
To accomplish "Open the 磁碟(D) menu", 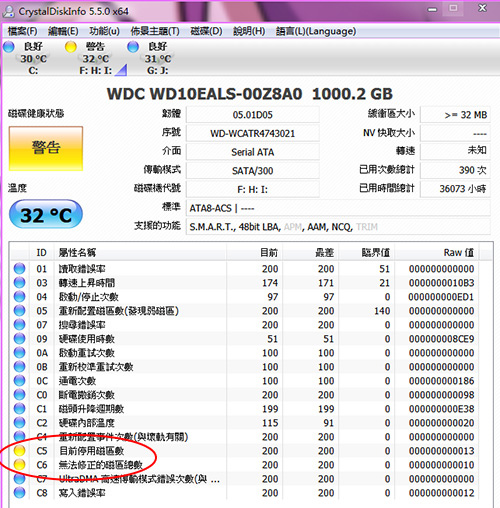I will coord(206,31).
